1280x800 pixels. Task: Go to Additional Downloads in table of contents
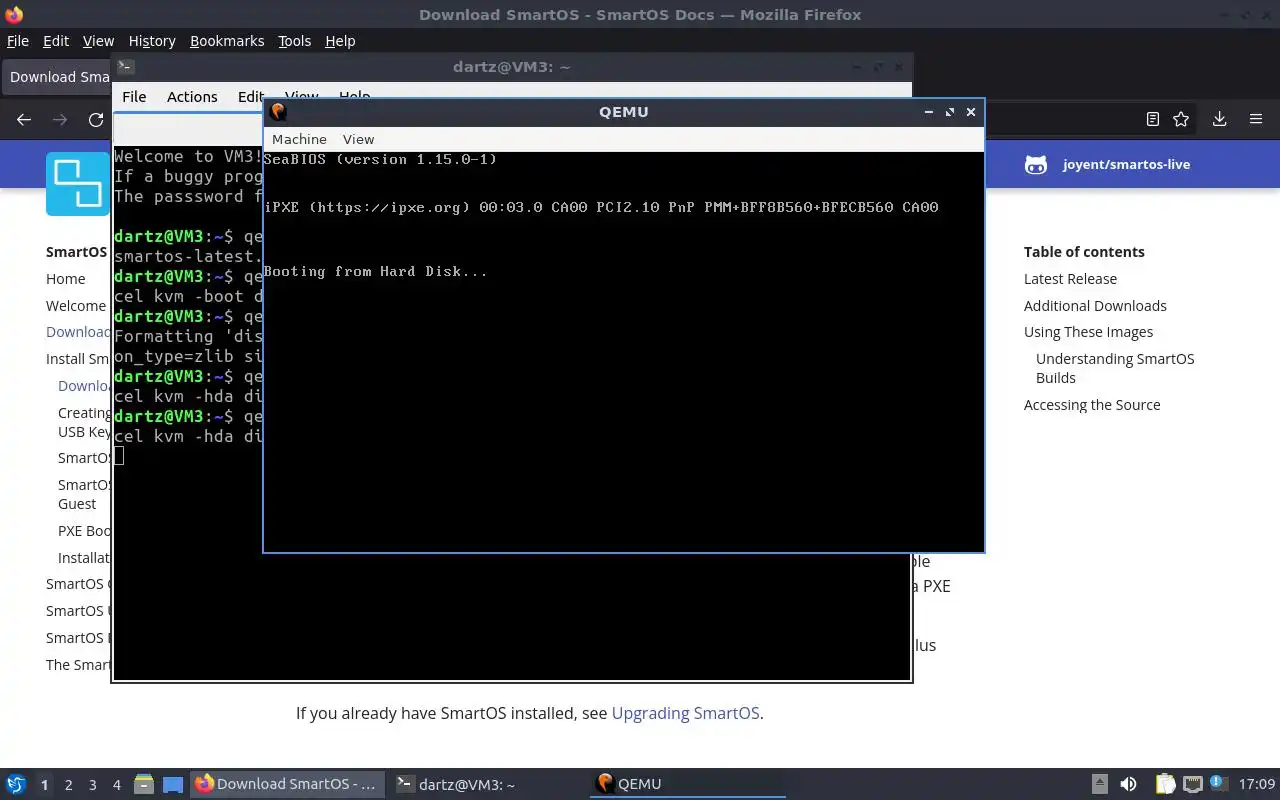coord(1095,306)
